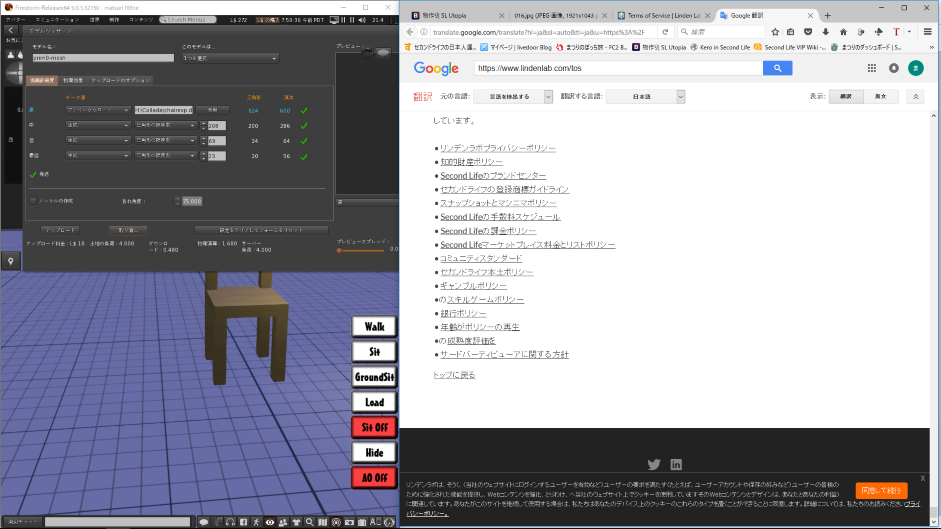Toggle the eye camera view icon
The height and width of the screenshot is (529, 941).
[x=270, y=522]
